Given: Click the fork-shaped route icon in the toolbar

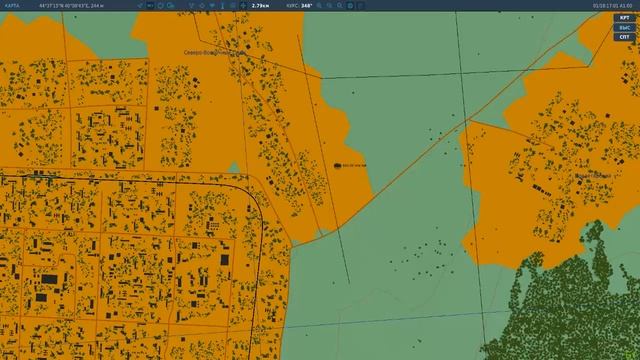Looking at the screenshot, I should [191, 6].
